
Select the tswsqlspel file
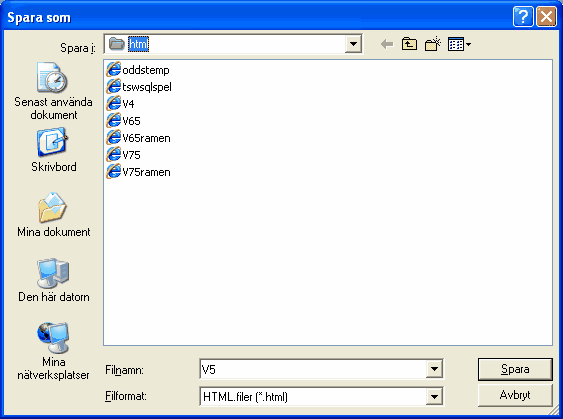(x=139, y=87)
